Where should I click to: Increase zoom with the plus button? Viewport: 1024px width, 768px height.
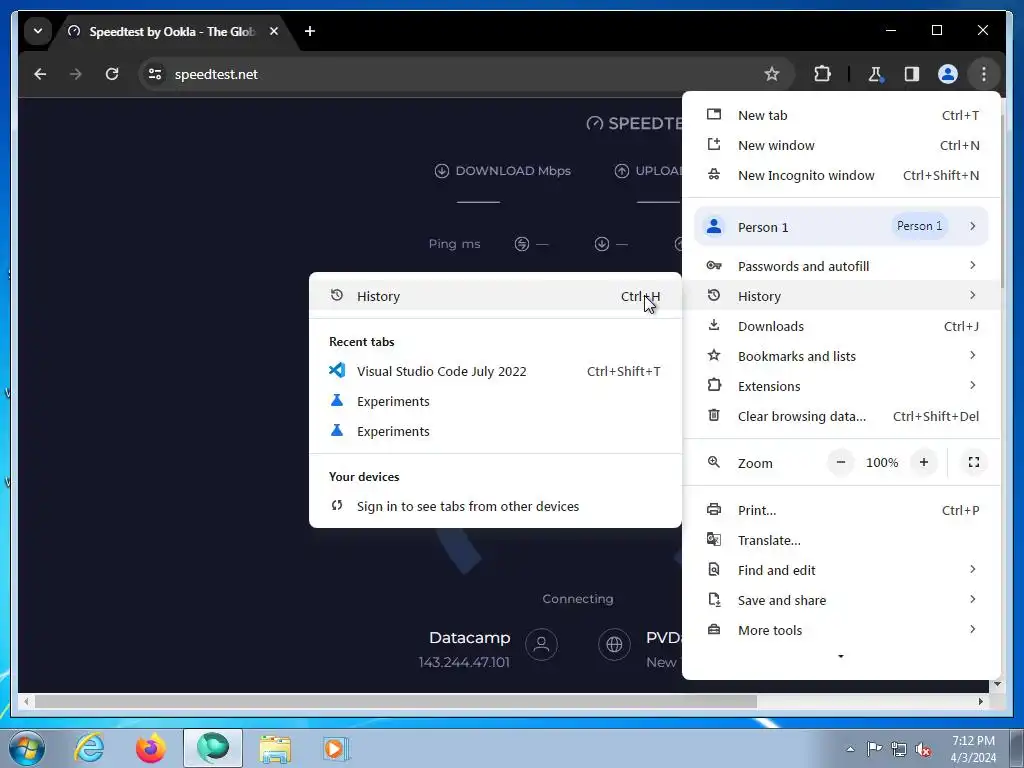[923, 462]
